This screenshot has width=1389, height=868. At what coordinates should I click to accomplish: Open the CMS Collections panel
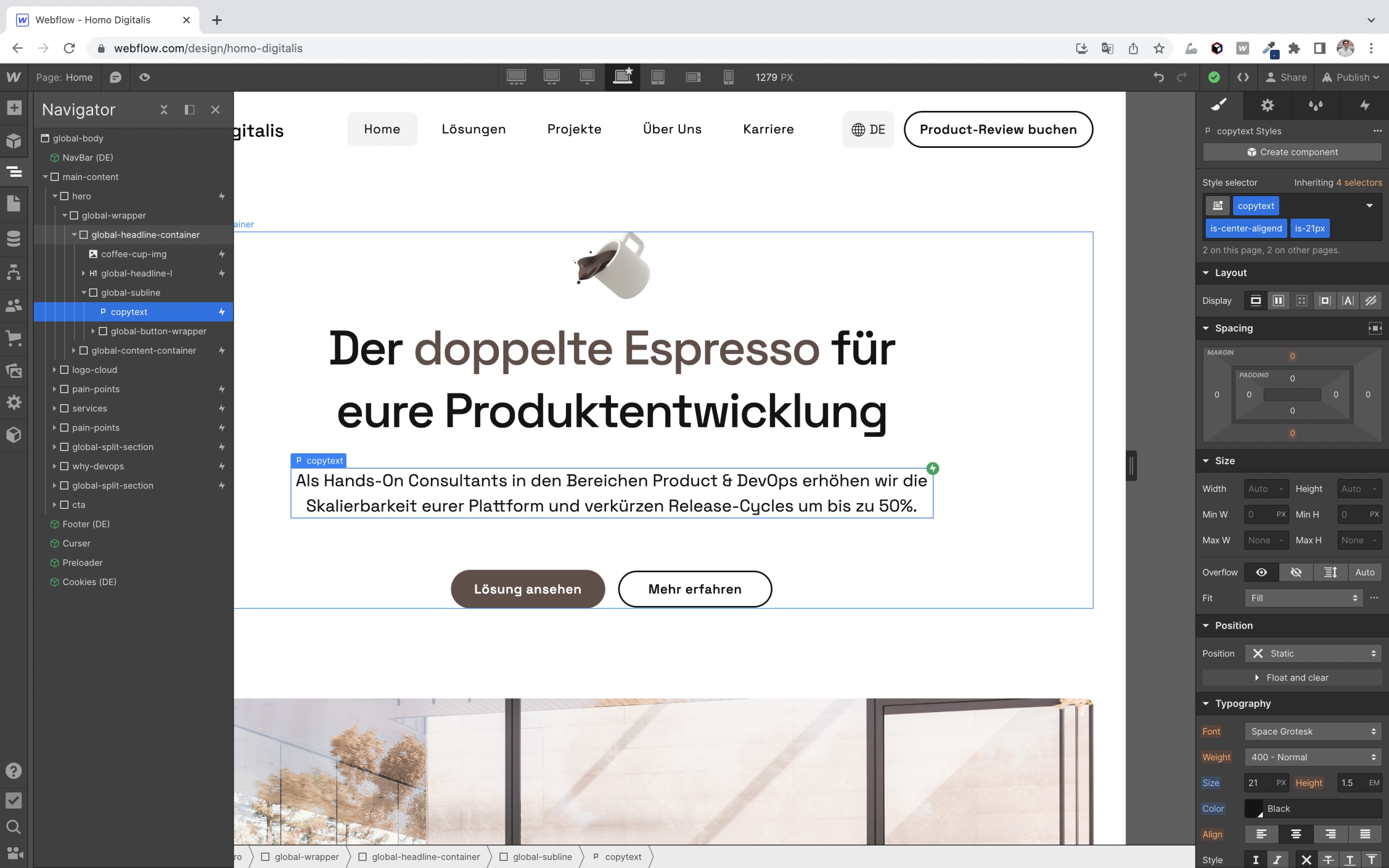tap(14, 238)
